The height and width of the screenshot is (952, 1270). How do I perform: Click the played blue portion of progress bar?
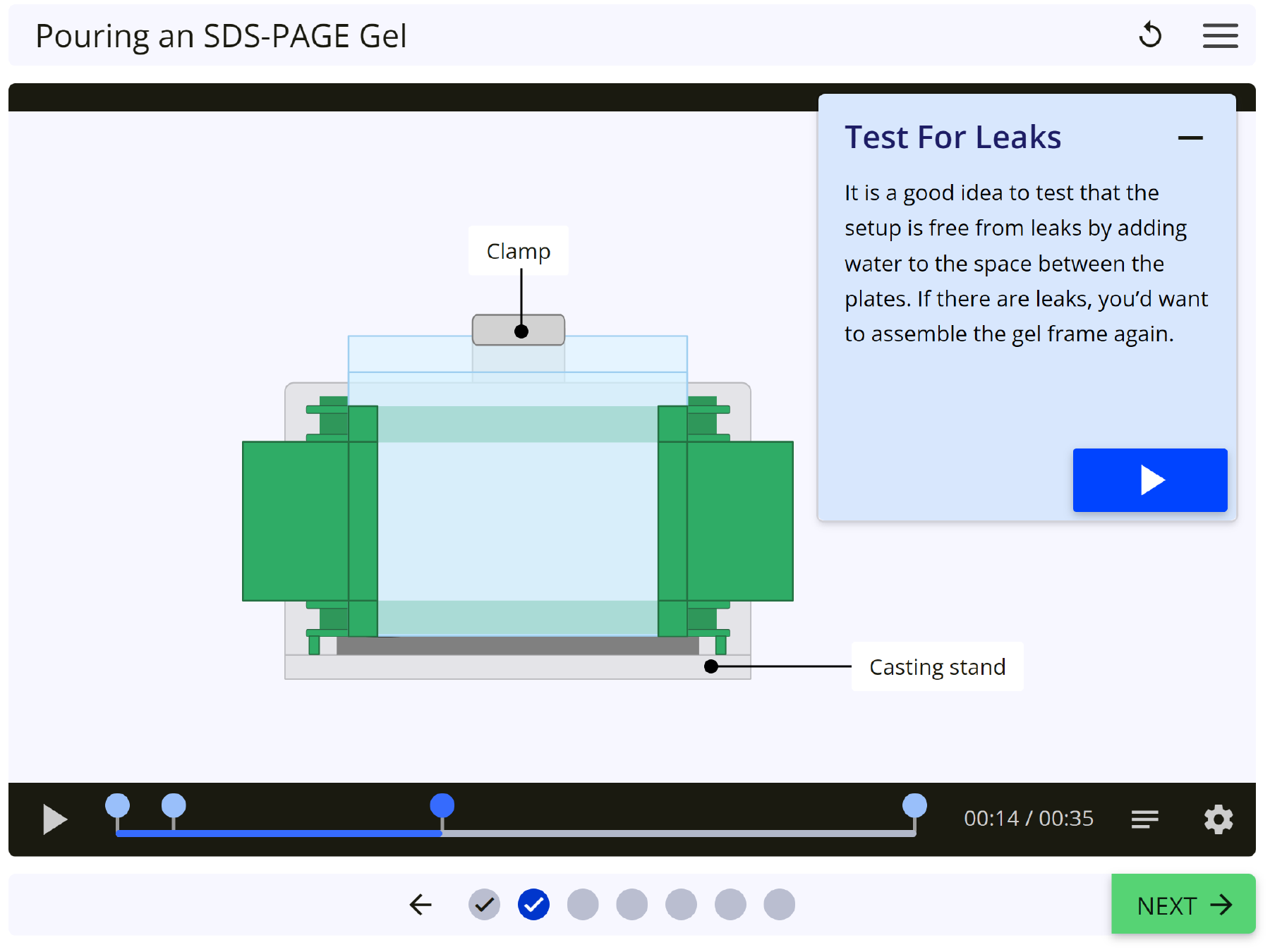(279, 834)
